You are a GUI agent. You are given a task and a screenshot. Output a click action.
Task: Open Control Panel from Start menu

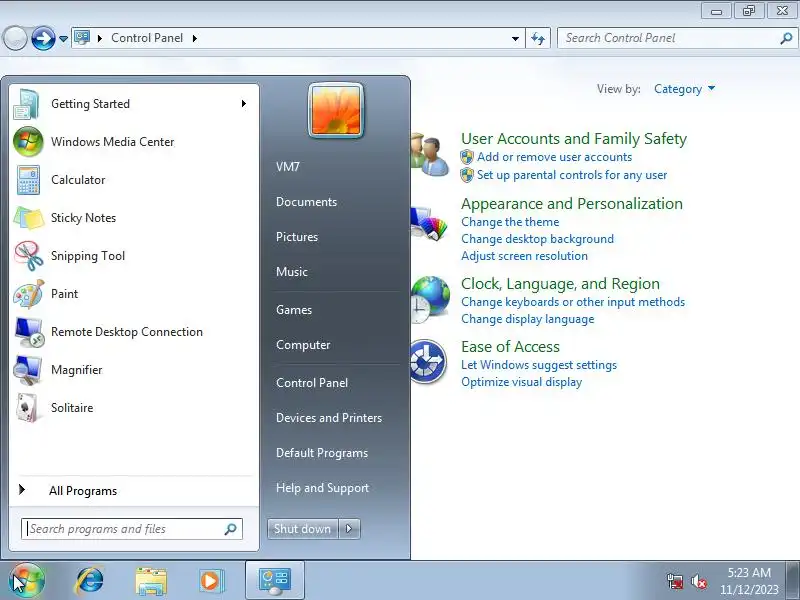click(312, 383)
